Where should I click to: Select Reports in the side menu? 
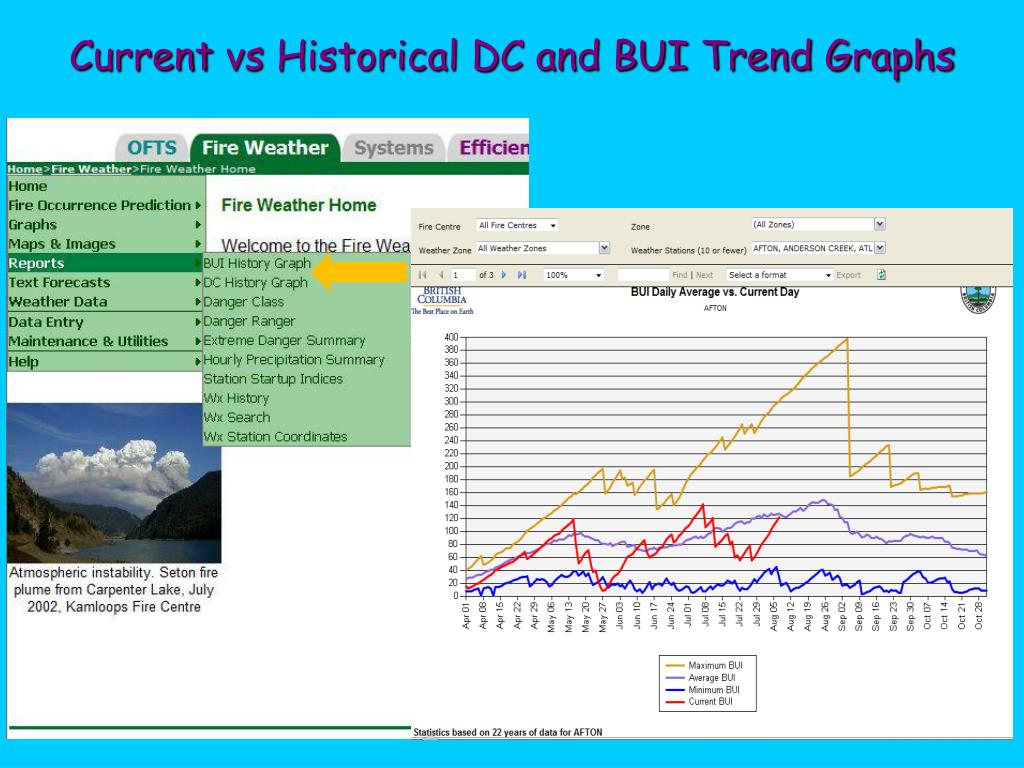[104, 263]
